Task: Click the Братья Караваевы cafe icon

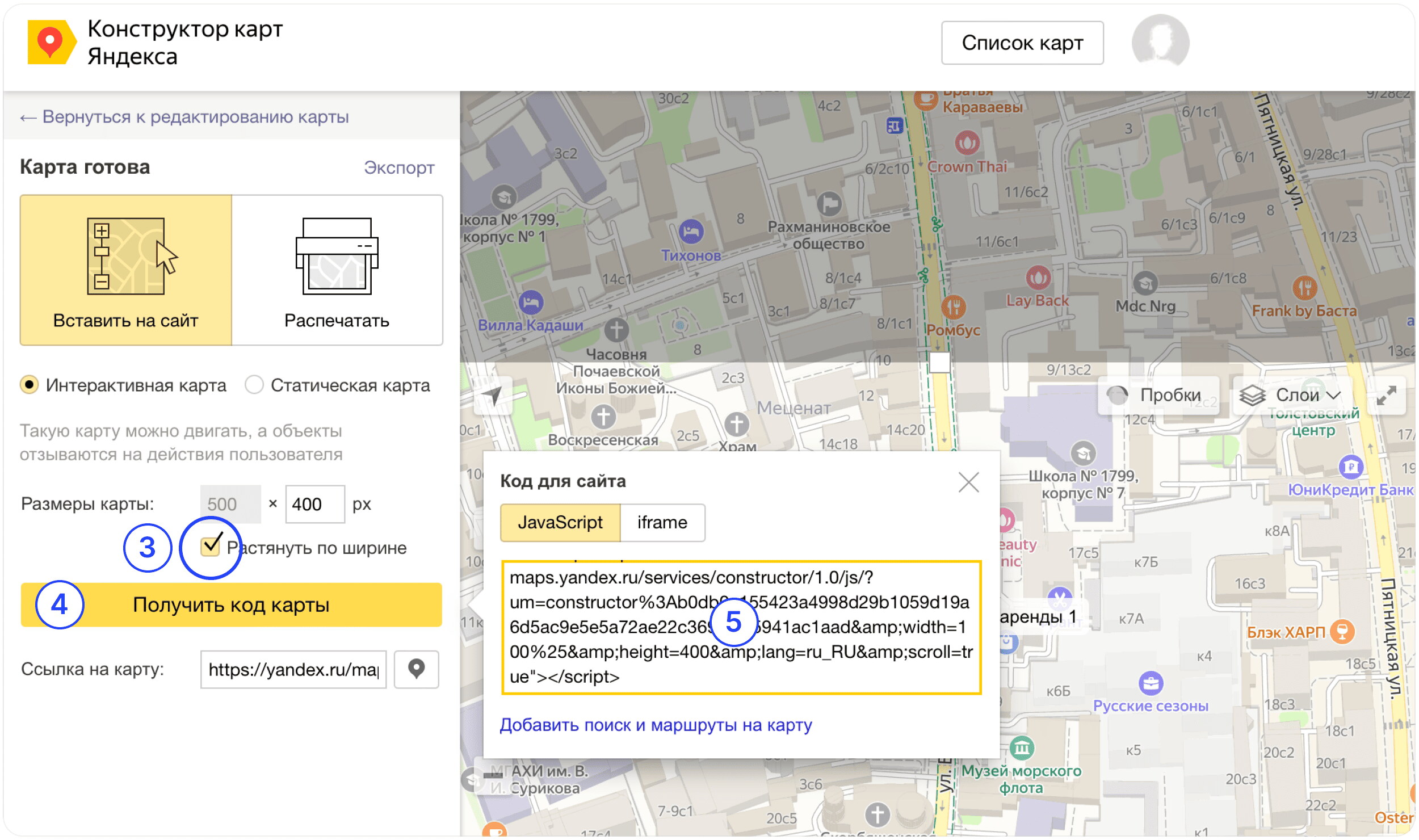Action: (925, 99)
